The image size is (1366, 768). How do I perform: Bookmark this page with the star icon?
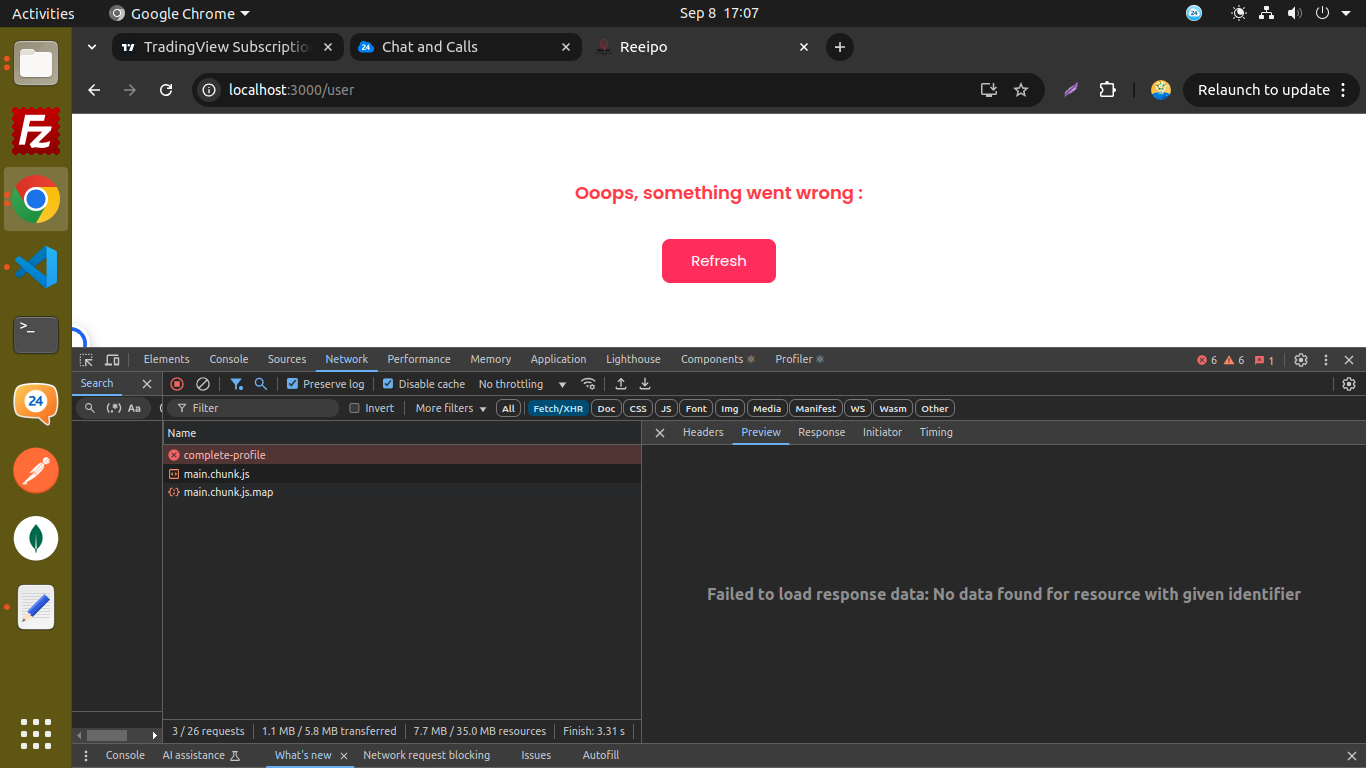point(1021,90)
